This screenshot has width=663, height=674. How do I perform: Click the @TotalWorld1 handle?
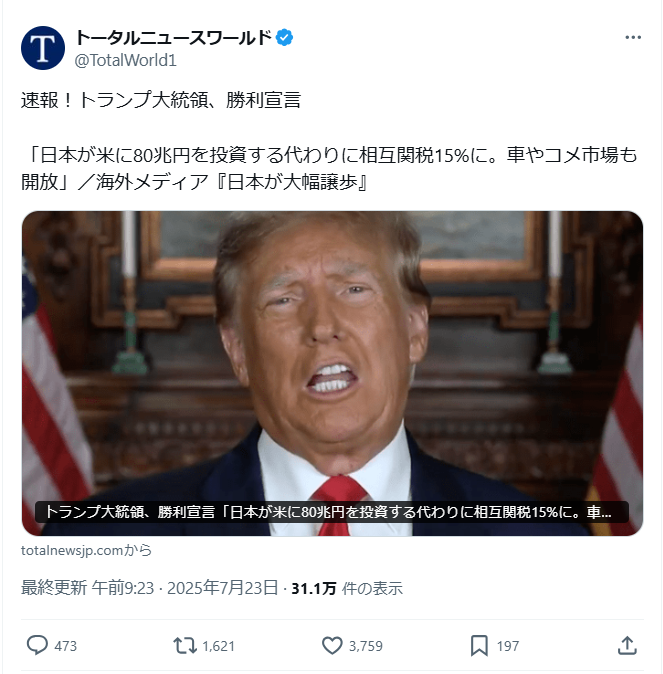pyautogui.click(x=126, y=61)
